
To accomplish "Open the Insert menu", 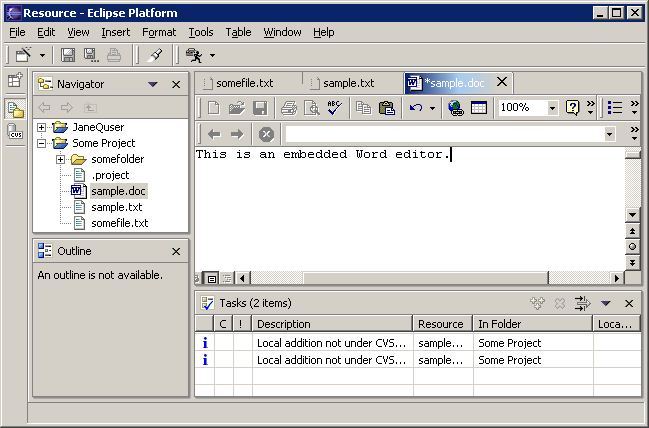I will [115, 32].
